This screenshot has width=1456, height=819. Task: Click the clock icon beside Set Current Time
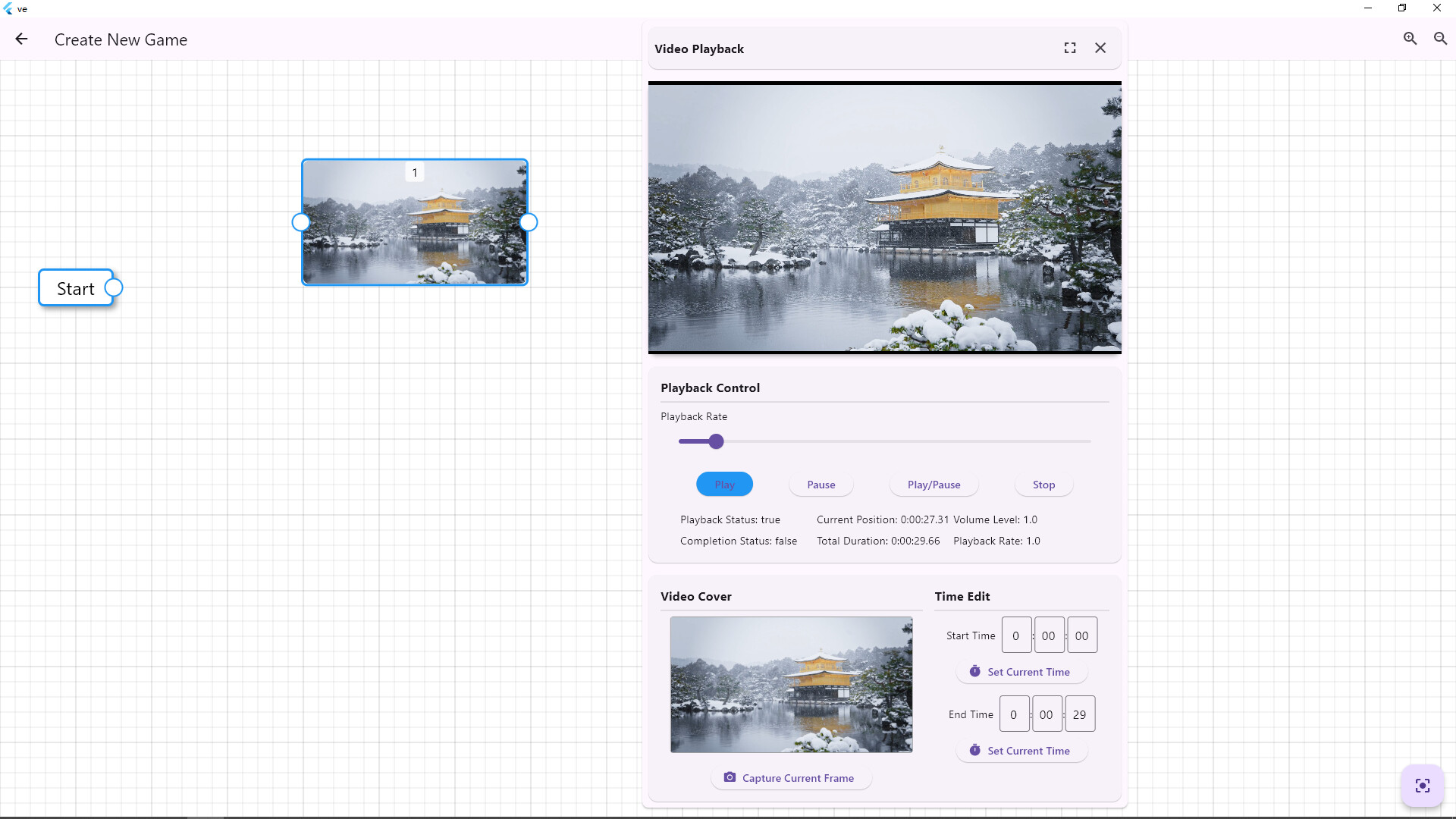coord(974,671)
